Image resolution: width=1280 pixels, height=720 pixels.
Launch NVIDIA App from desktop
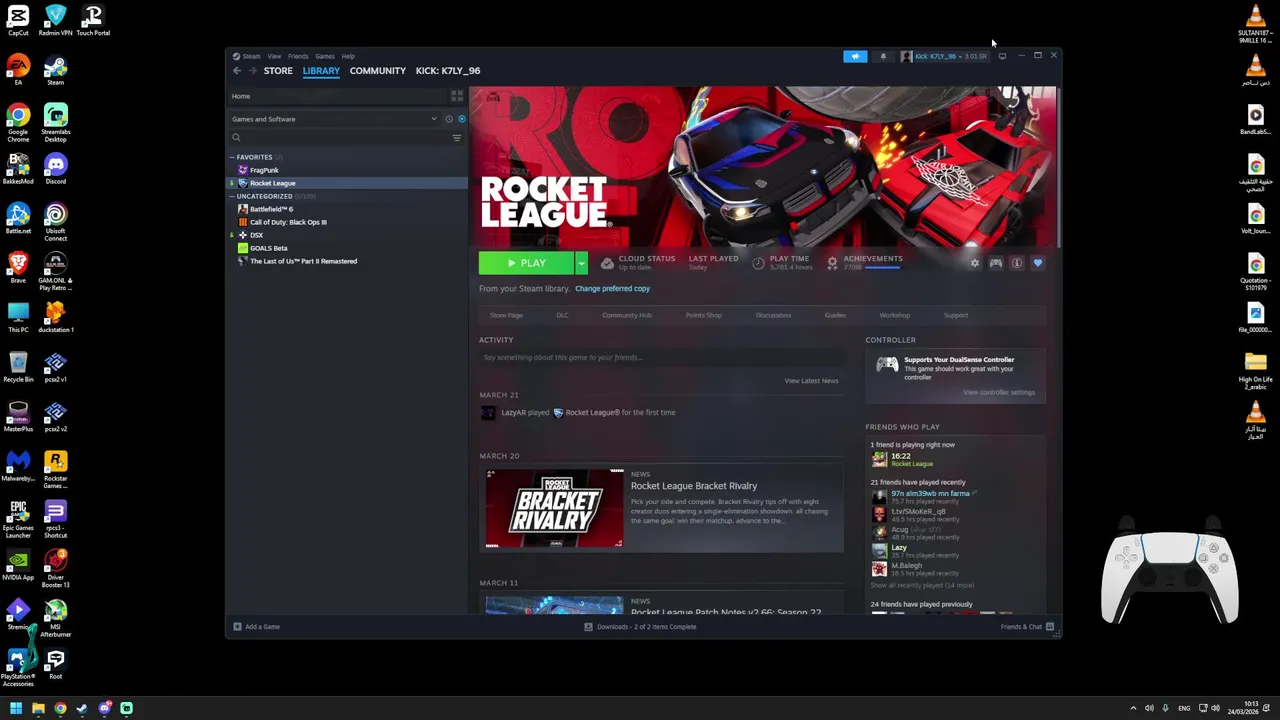pos(18,565)
